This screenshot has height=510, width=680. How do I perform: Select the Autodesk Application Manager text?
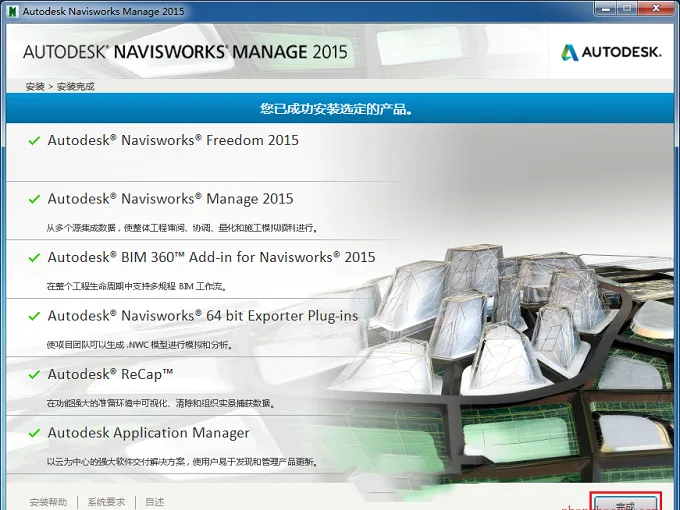pyautogui.click(x=149, y=433)
